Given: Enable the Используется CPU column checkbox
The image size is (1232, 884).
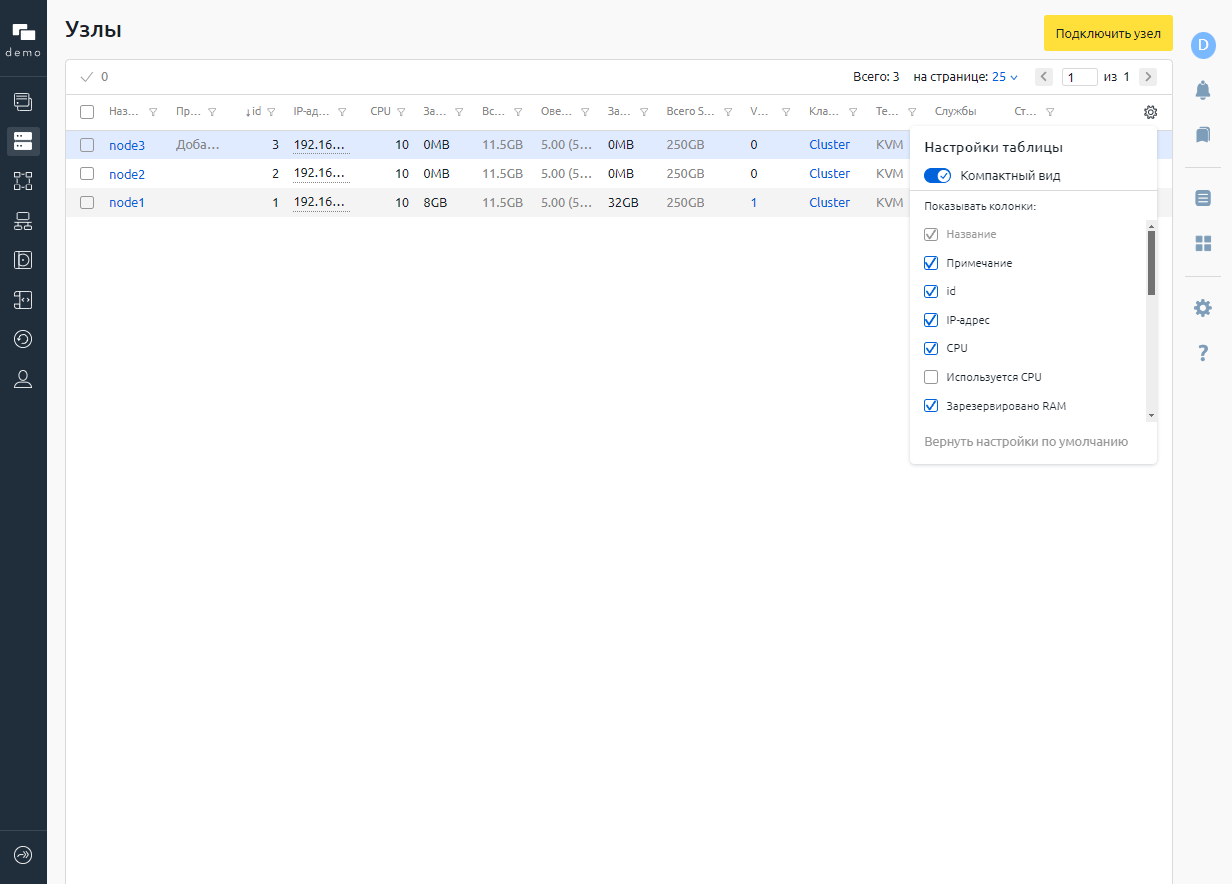Looking at the screenshot, I should (931, 377).
